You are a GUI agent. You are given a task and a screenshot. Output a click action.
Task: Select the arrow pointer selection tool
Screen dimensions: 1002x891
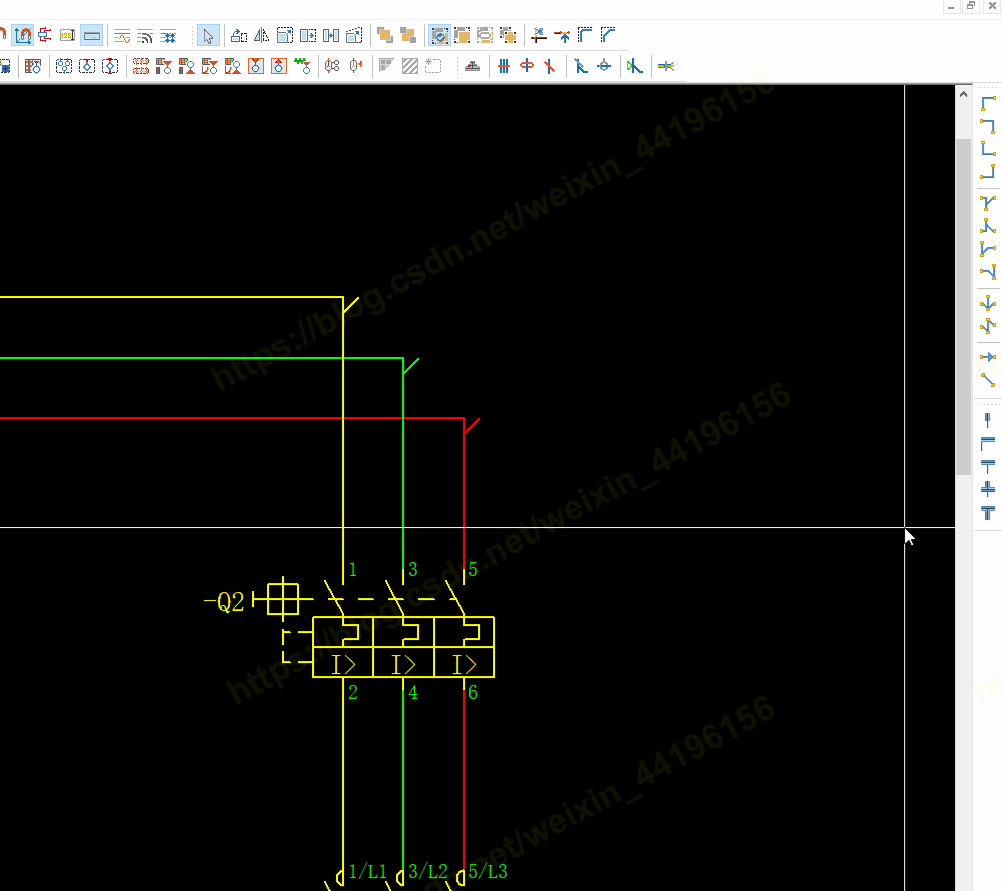[207, 36]
